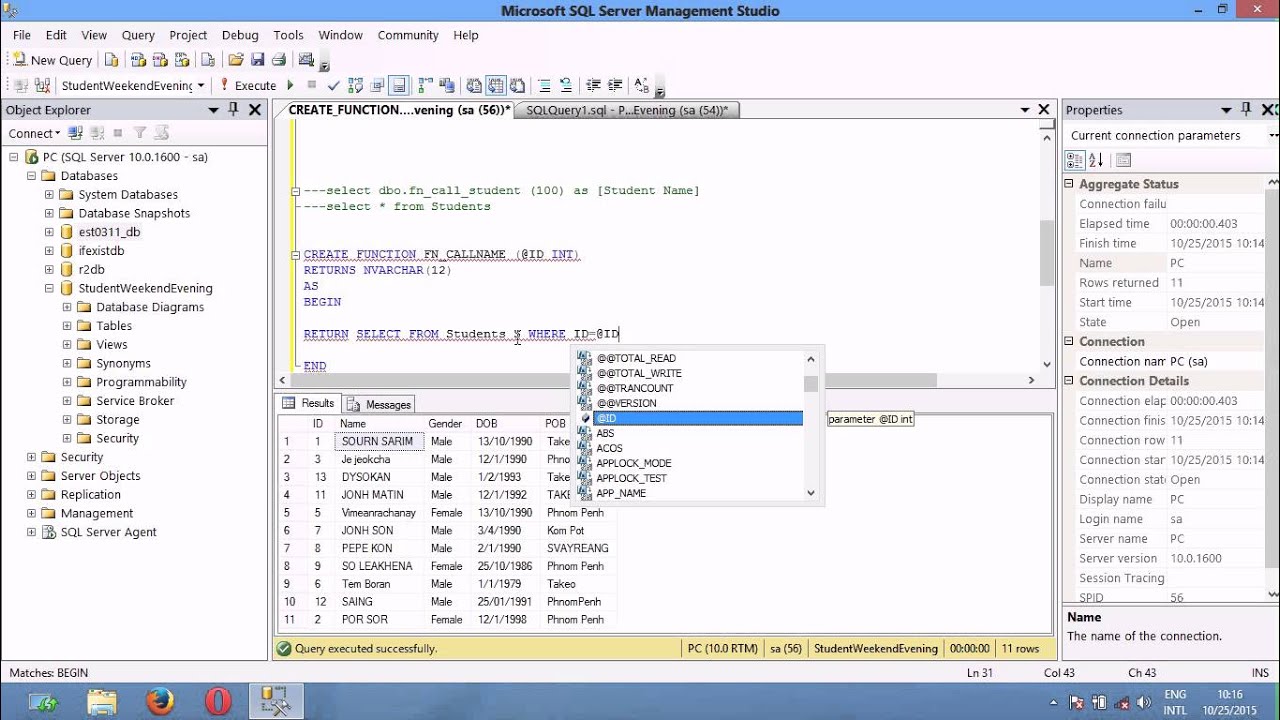Click the Parse checkmark icon
The image size is (1280, 720).
(334, 86)
